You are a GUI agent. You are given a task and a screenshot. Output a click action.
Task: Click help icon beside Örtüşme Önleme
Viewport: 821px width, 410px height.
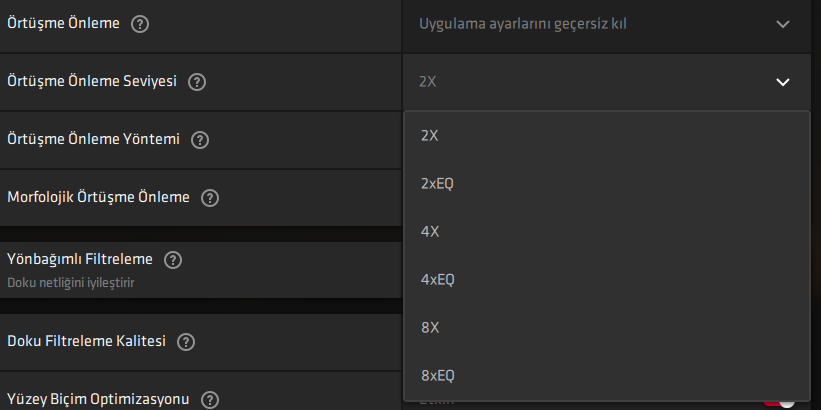click(140, 24)
